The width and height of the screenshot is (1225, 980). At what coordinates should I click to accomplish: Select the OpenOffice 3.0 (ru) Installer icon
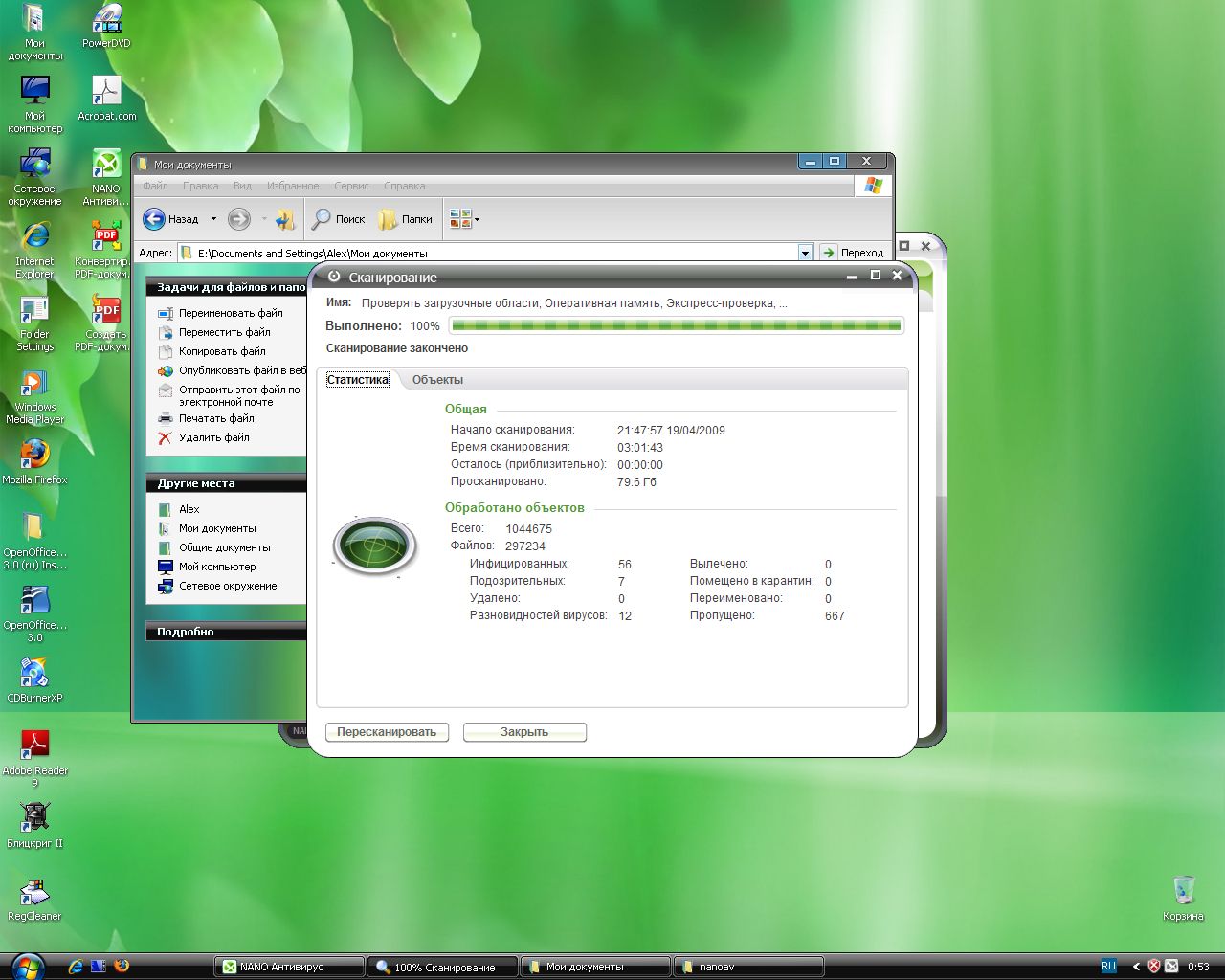pyautogui.click(x=35, y=541)
